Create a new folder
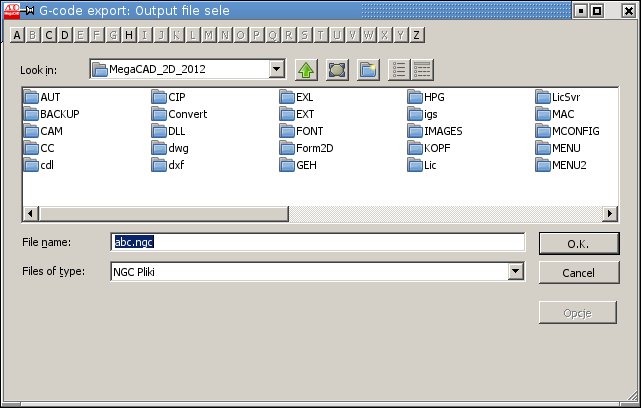The width and height of the screenshot is (641, 408). pos(368,70)
